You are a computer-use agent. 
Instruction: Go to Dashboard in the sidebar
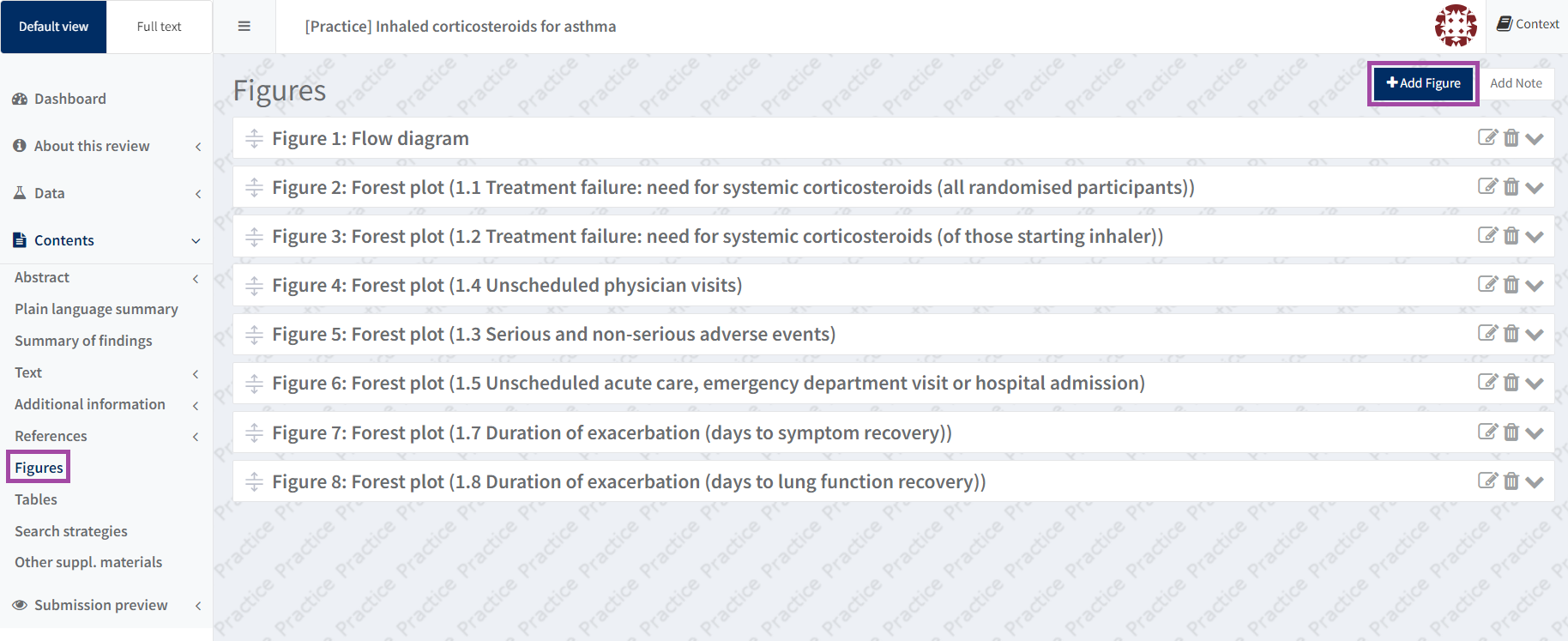click(69, 99)
